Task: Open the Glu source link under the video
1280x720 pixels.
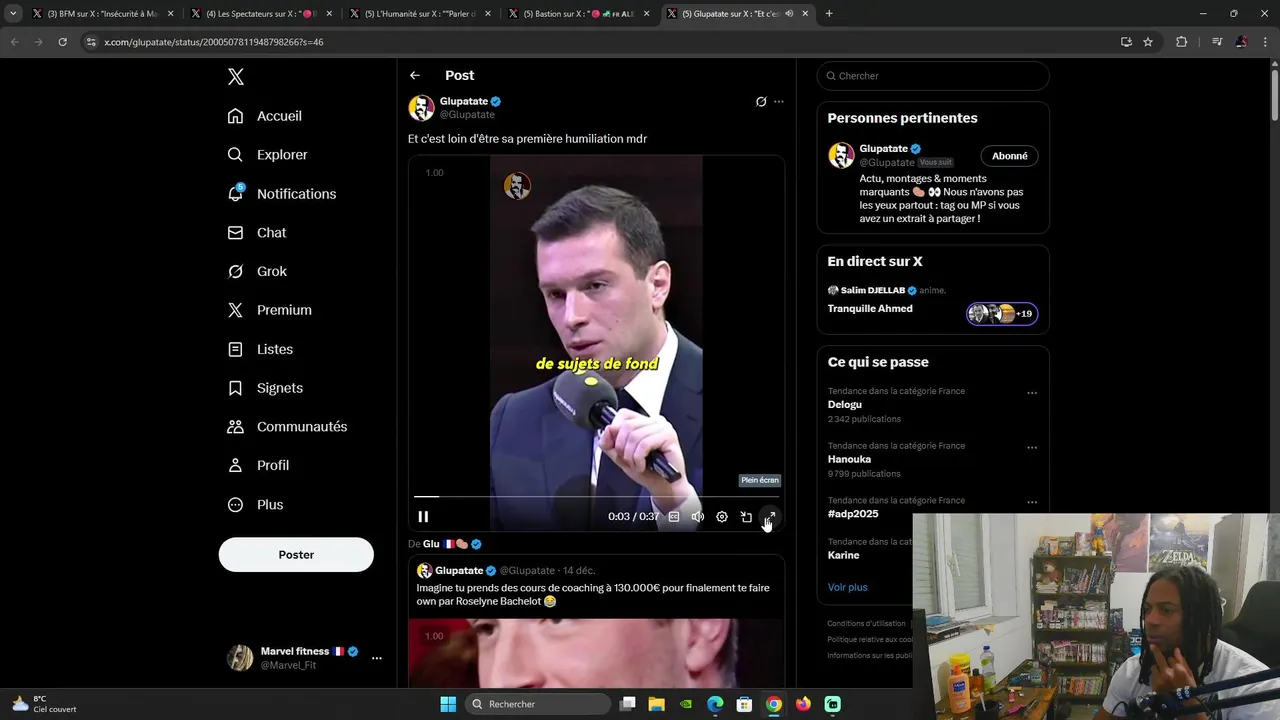Action: click(452, 544)
